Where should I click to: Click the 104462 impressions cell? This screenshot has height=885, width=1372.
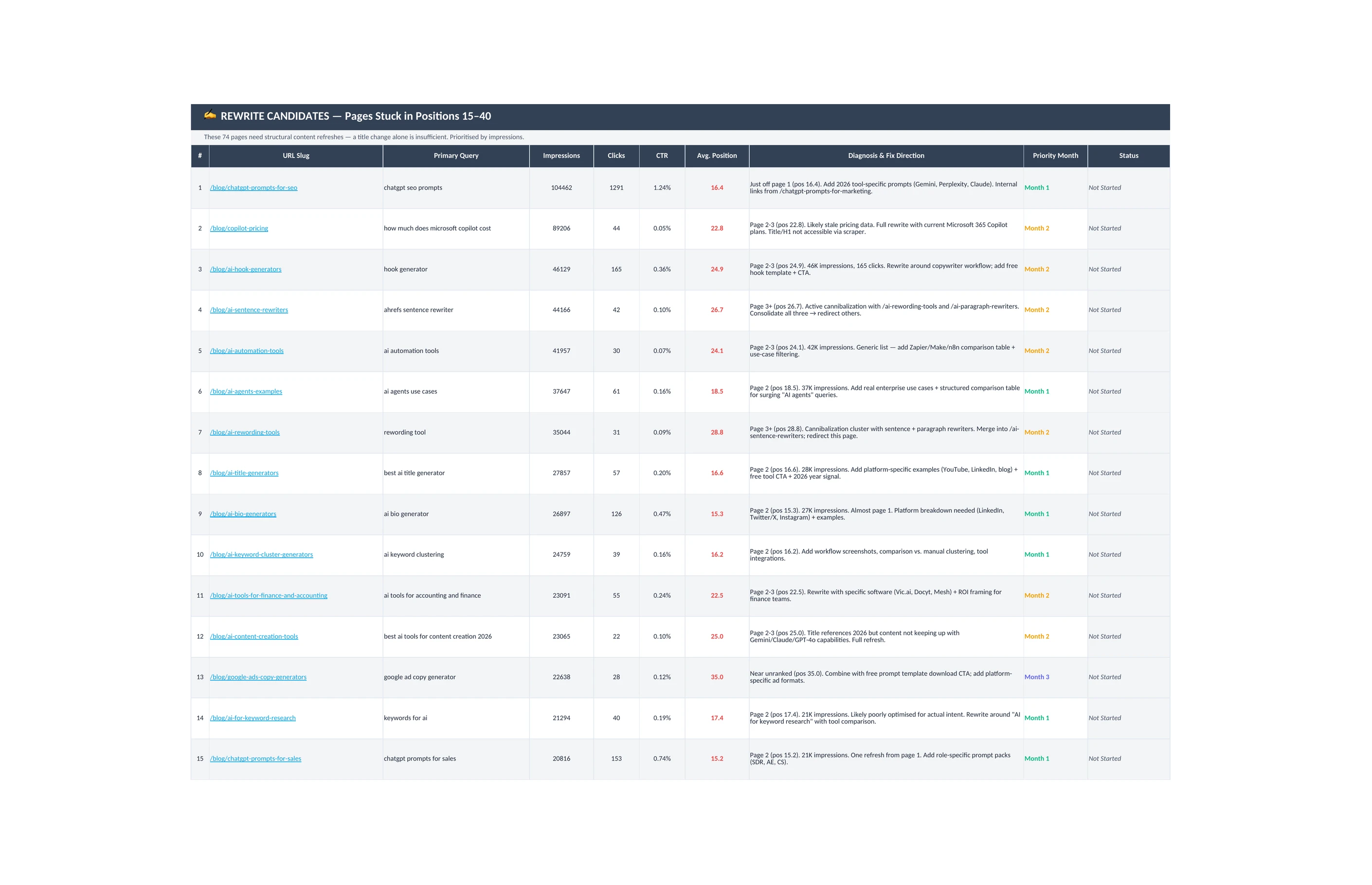tap(561, 188)
